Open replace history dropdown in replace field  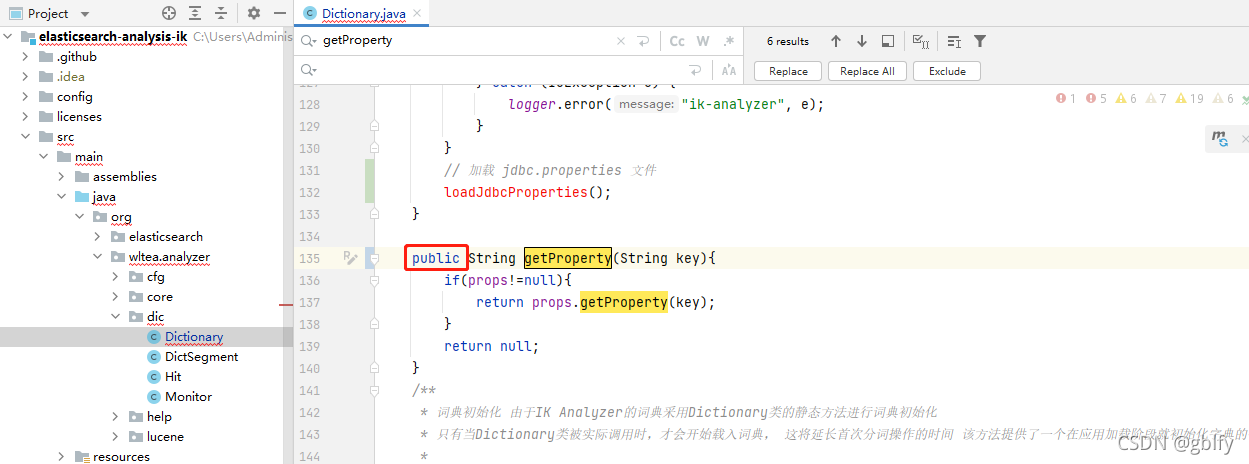pos(308,71)
